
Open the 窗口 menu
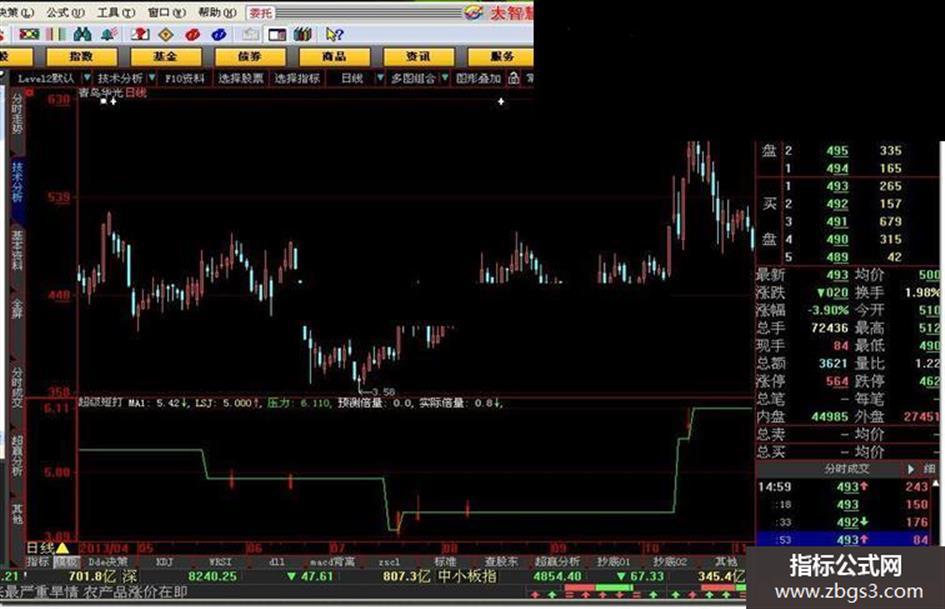point(166,12)
